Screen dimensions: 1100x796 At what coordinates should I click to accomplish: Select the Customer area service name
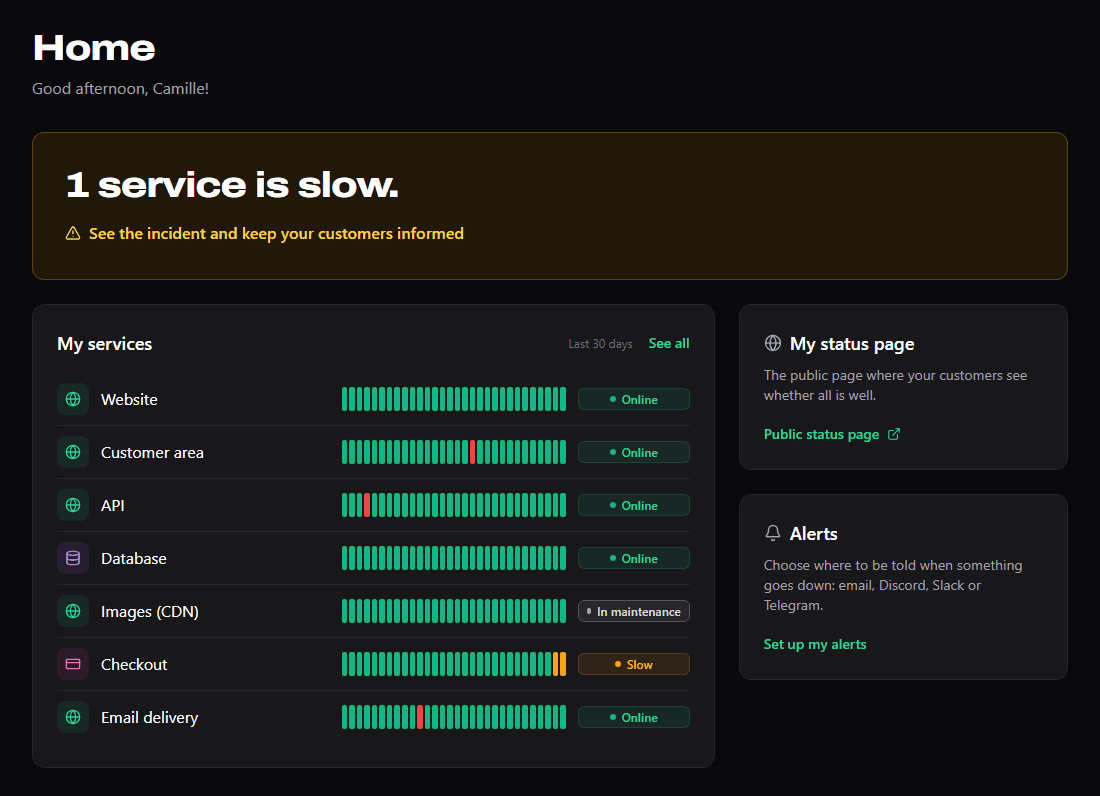[152, 452]
